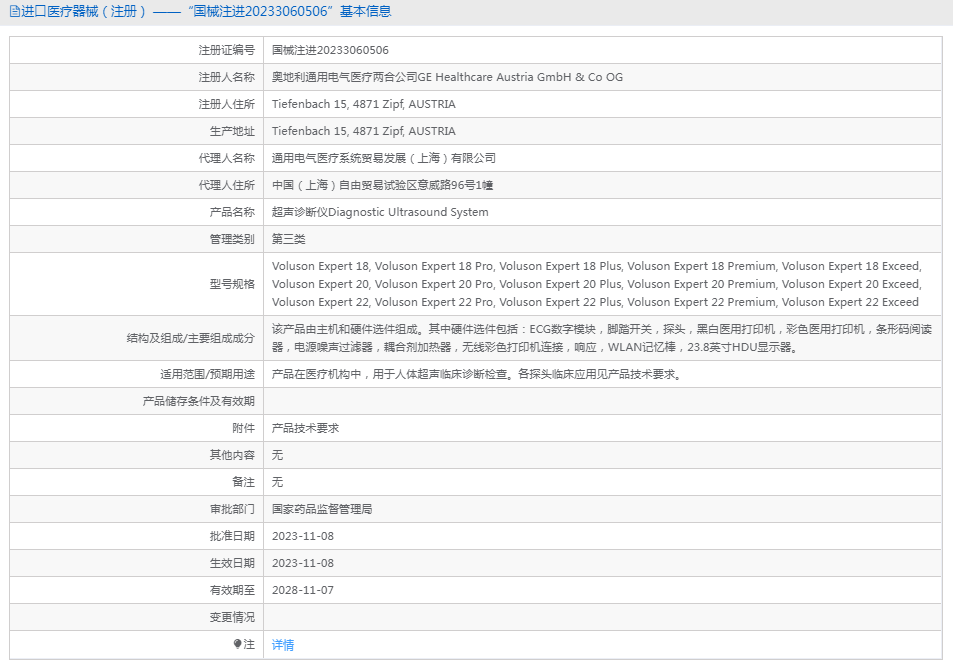This screenshot has width=953, height=666.
Task: Click the Voluson Expert 18 model line
Action: (x=597, y=266)
